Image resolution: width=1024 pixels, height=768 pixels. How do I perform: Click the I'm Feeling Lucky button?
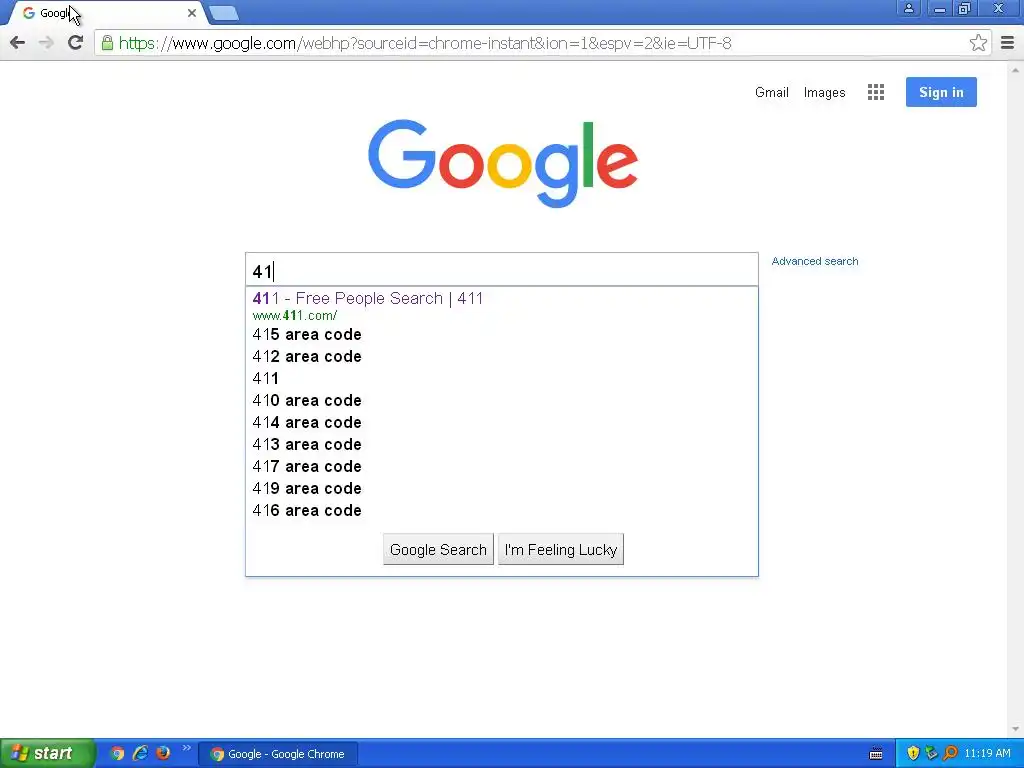pyautogui.click(x=561, y=550)
